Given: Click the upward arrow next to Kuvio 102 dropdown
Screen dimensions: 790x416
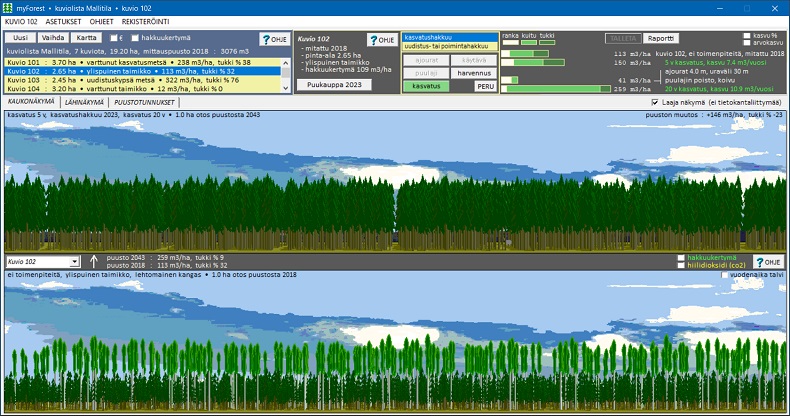Looking at the screenshot, I should 94,261.
